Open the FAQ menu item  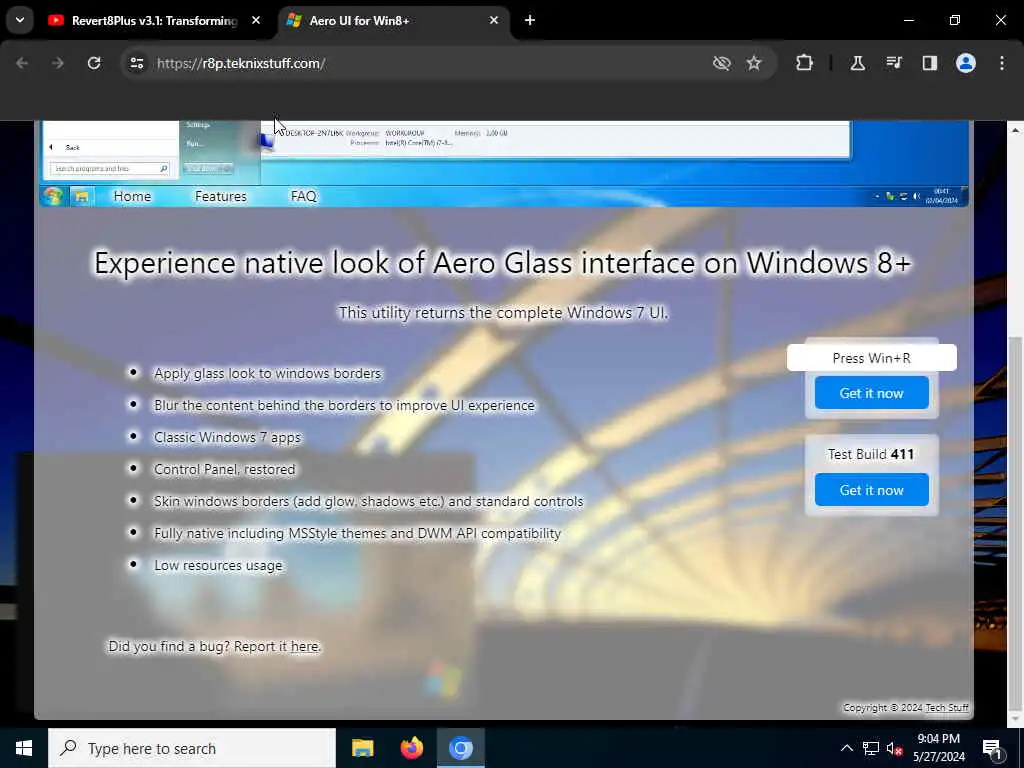click(x=303, y=196)
